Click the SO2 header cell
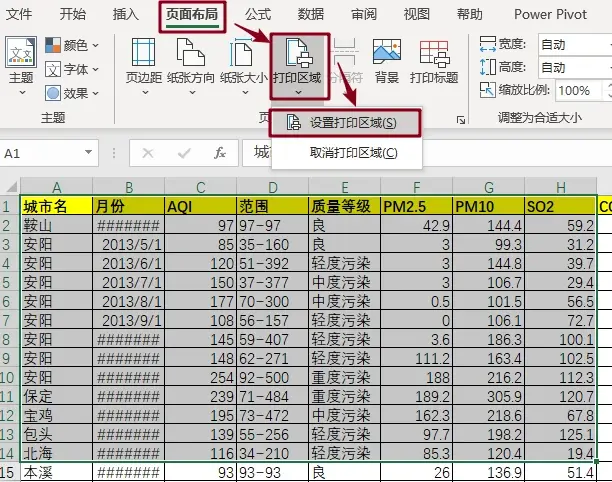 tap(561, 206)
